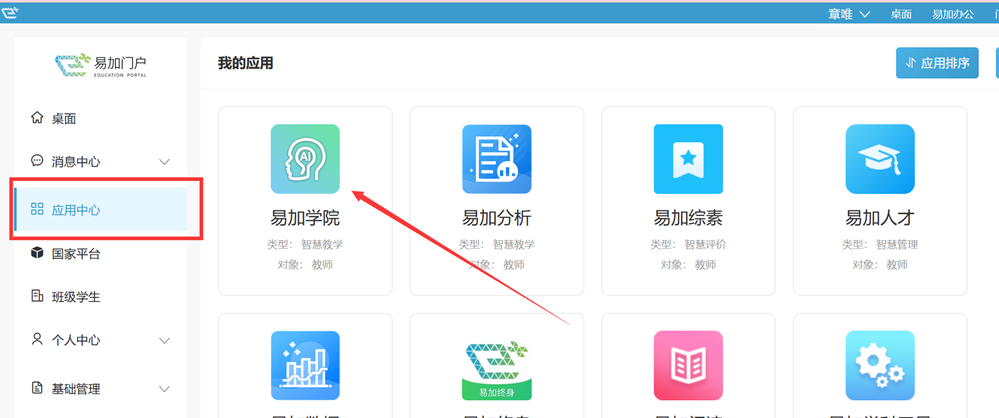Open the 易加终身 app icon

tap(497, 371)
